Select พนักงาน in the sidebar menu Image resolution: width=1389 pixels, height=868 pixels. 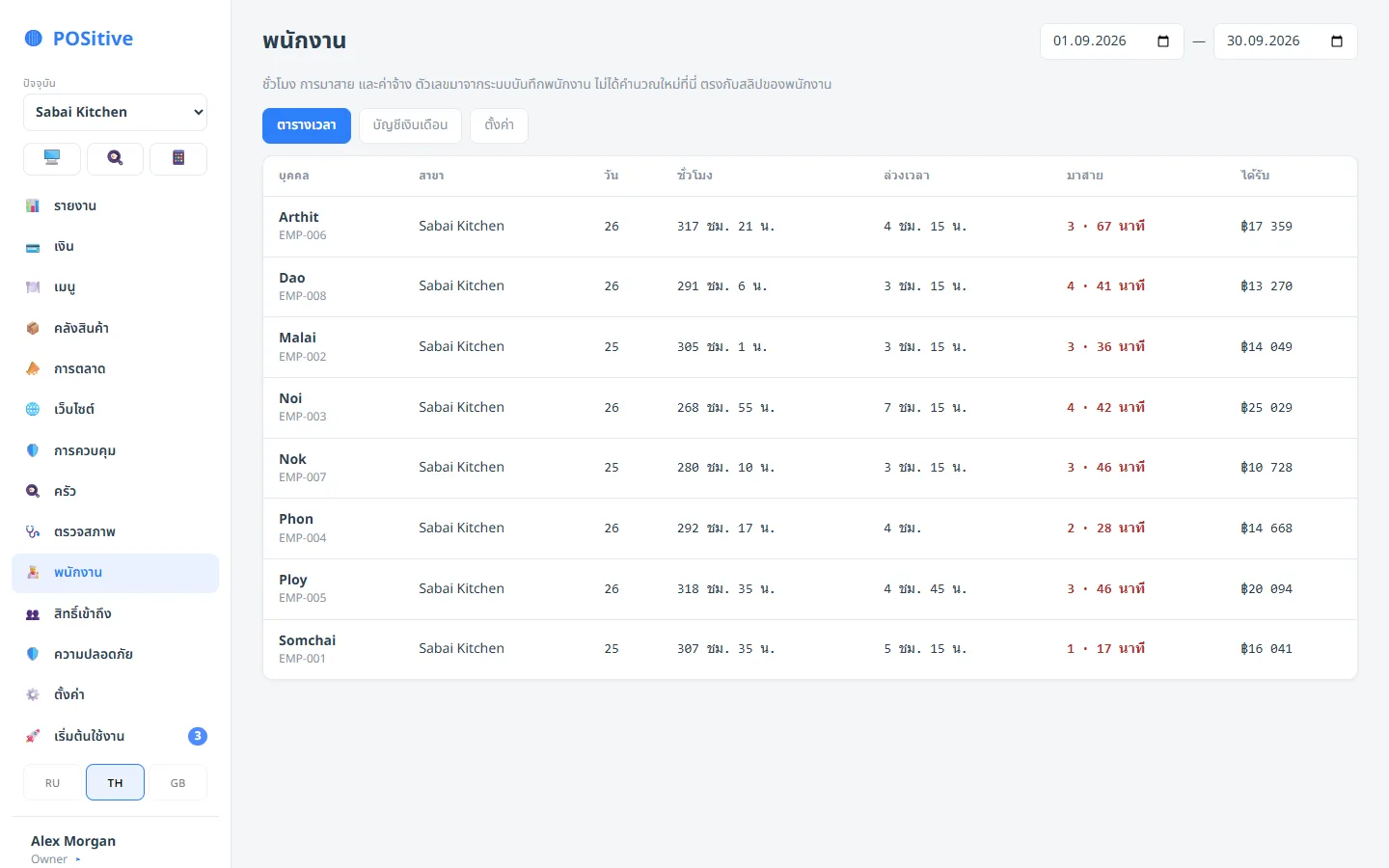coord(116,573)
